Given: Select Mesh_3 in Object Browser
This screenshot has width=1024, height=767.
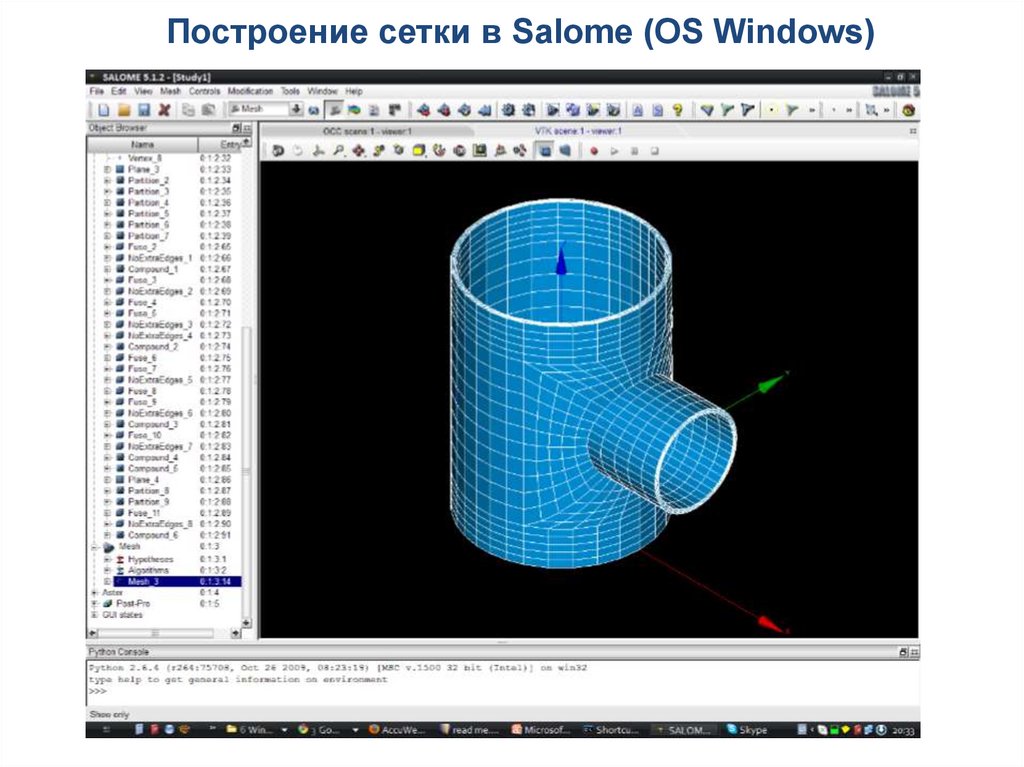Looking at the screenshot, I should point(142,581).
